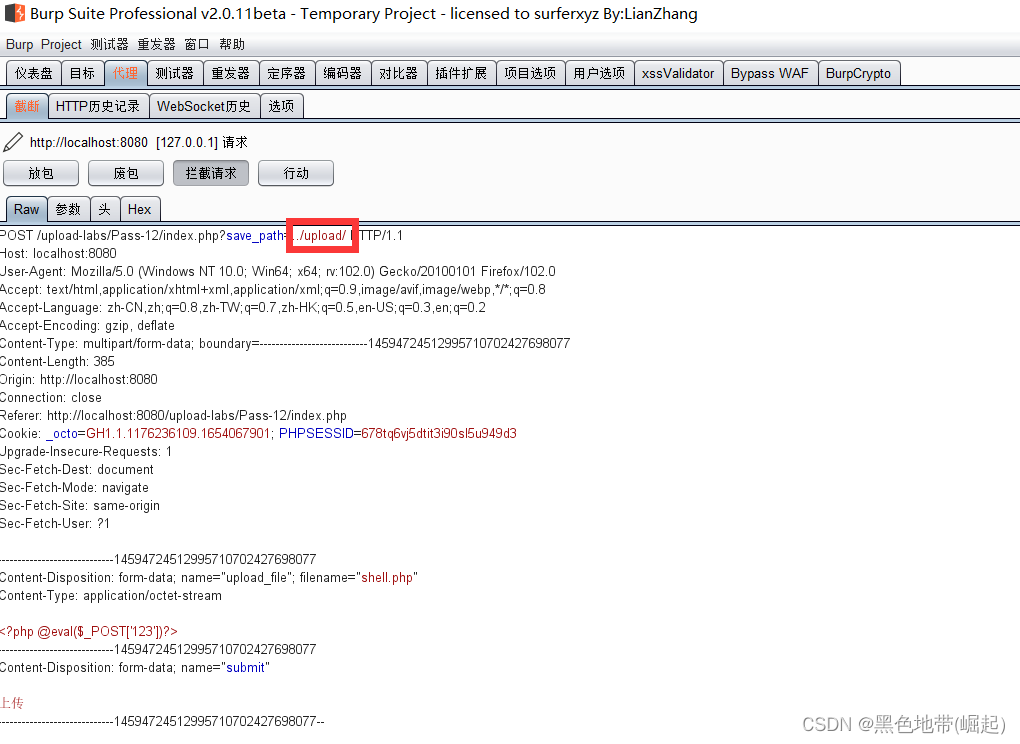Open the 测试器 menu in the menu bar
The image size is (1020, 744).
click(109, 44)
